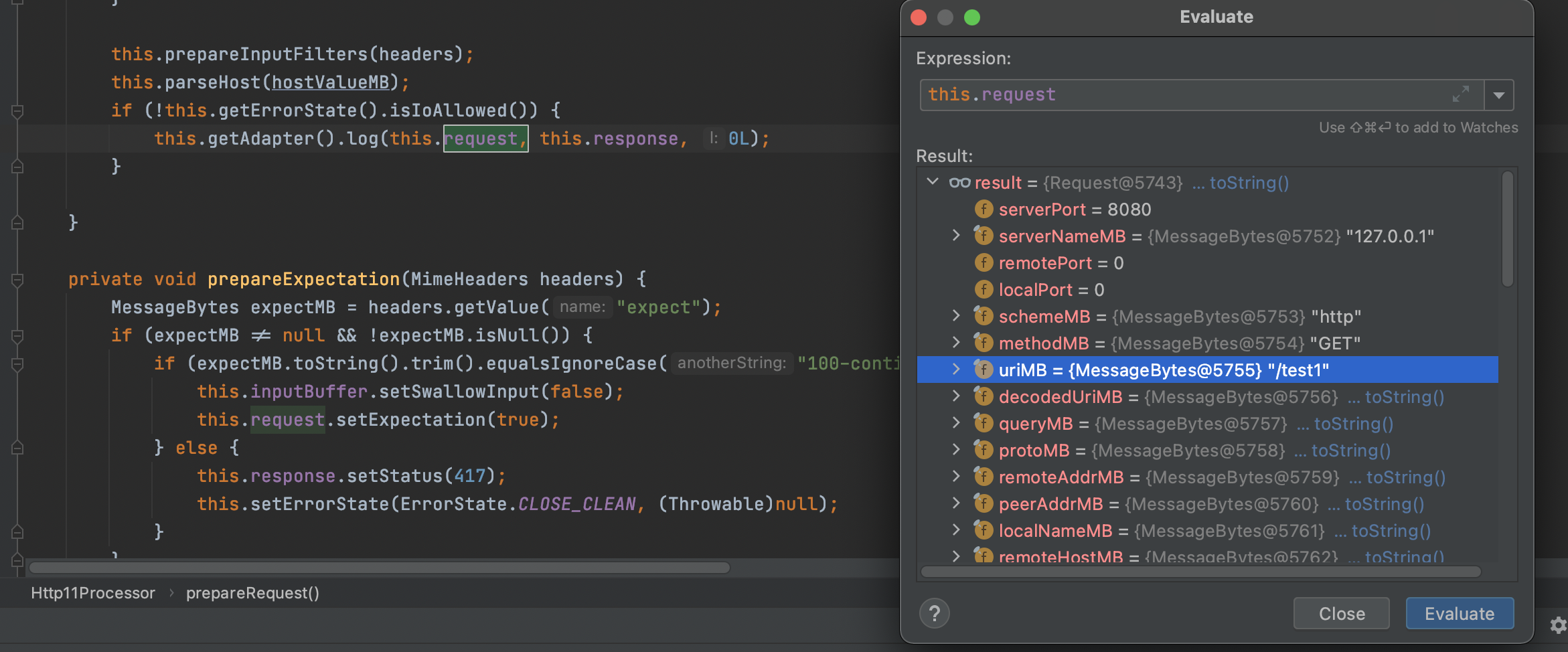Click toString() link for localNameMB
Screen dimensions: 1568x652
(x=1391, y=531)
